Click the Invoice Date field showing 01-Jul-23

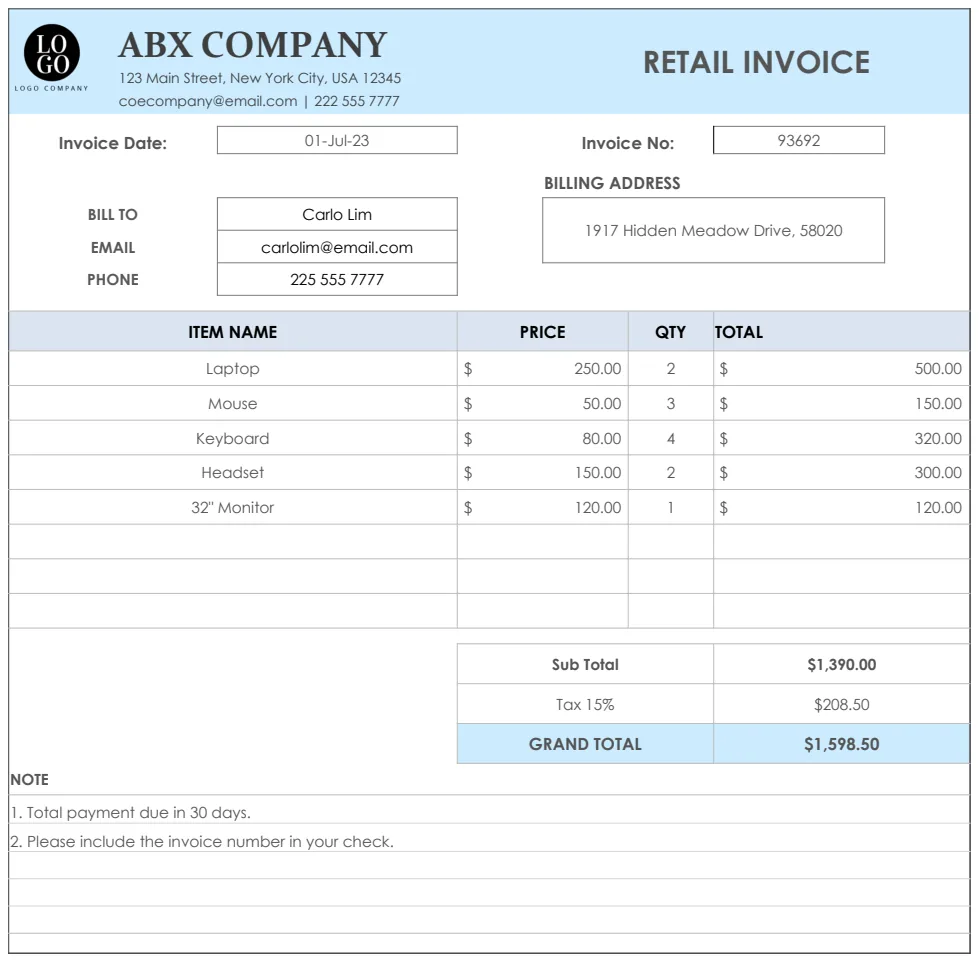pyautogui.click(x=337, y=140)
